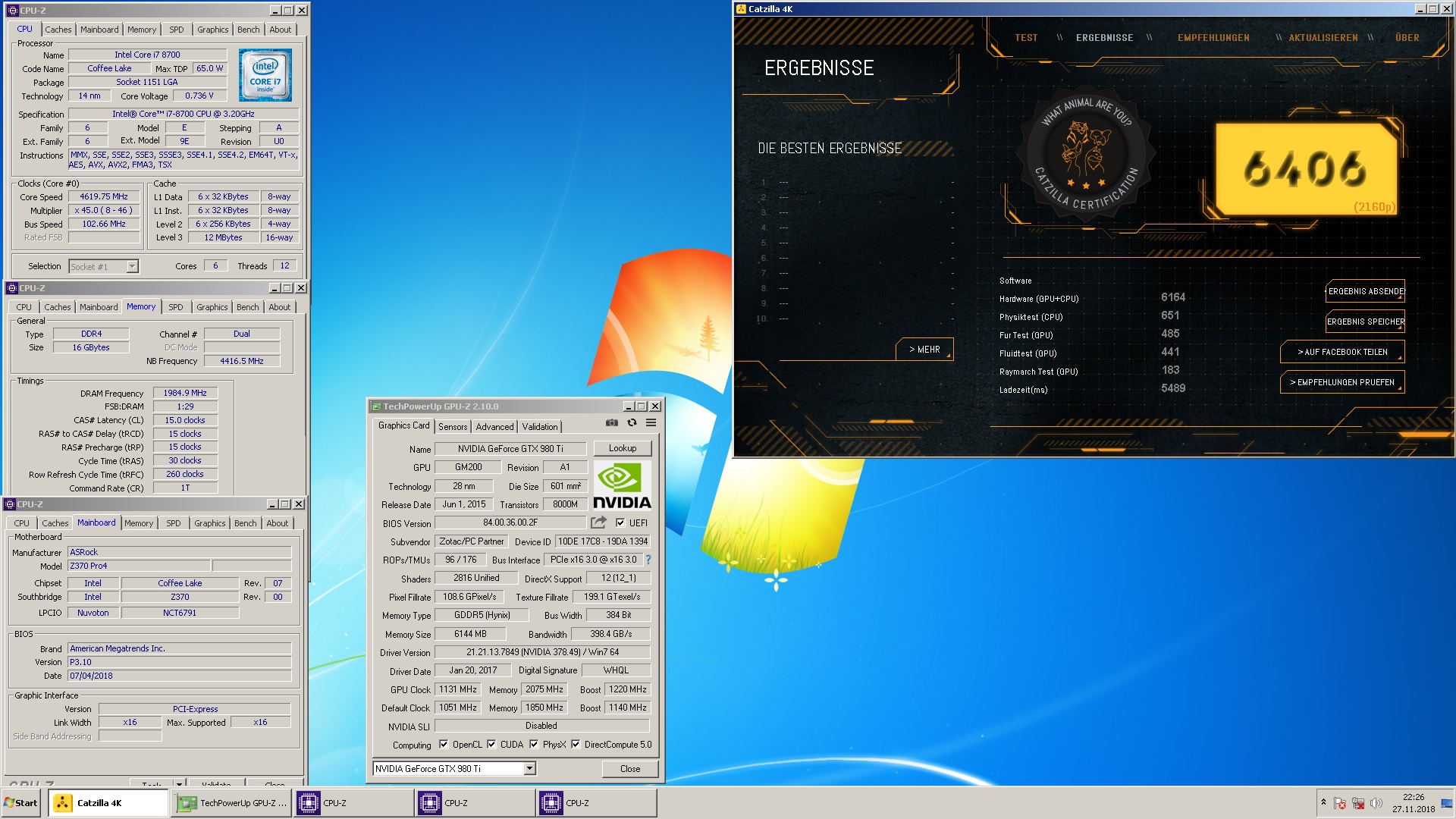1456x819 pixels.
Task: Show hidden tray icons arrow
Action: click(1323, 802)
